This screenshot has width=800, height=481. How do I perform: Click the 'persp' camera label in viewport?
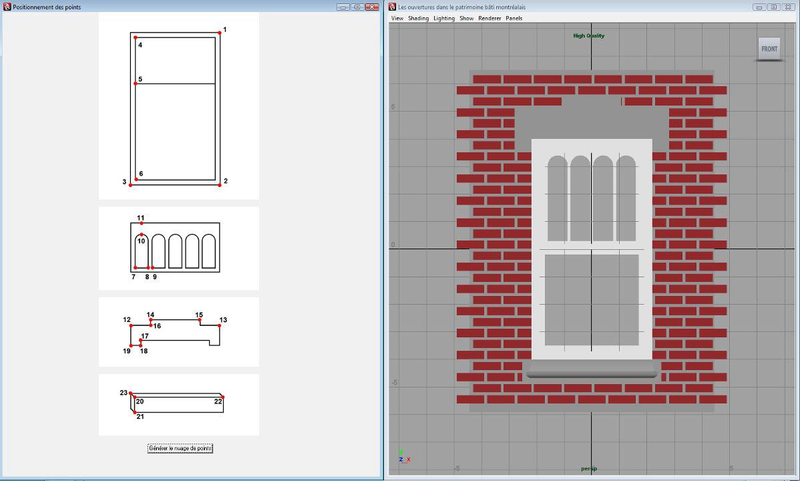[x=589, y=468]
